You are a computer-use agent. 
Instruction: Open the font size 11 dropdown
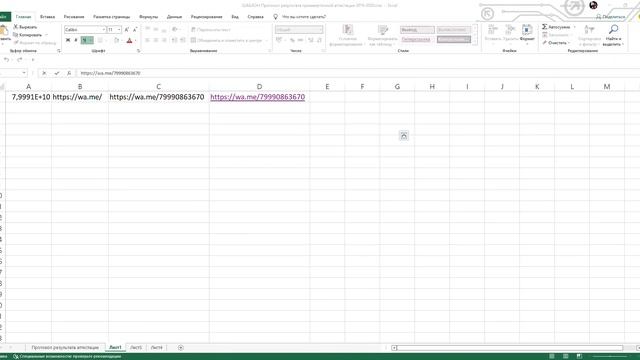119,30
